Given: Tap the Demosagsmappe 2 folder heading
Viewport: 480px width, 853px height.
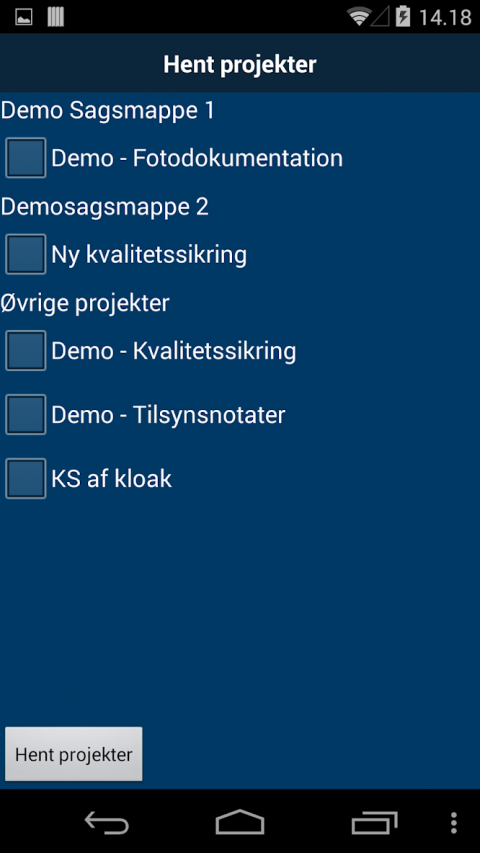Looking at the screenshot, I should [104, 207].
